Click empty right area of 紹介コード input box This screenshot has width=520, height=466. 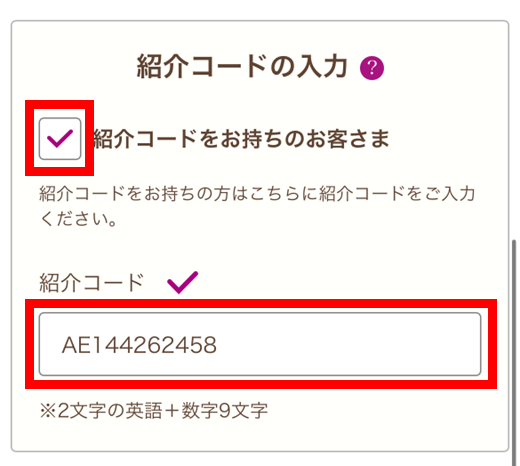click(350, 344)
